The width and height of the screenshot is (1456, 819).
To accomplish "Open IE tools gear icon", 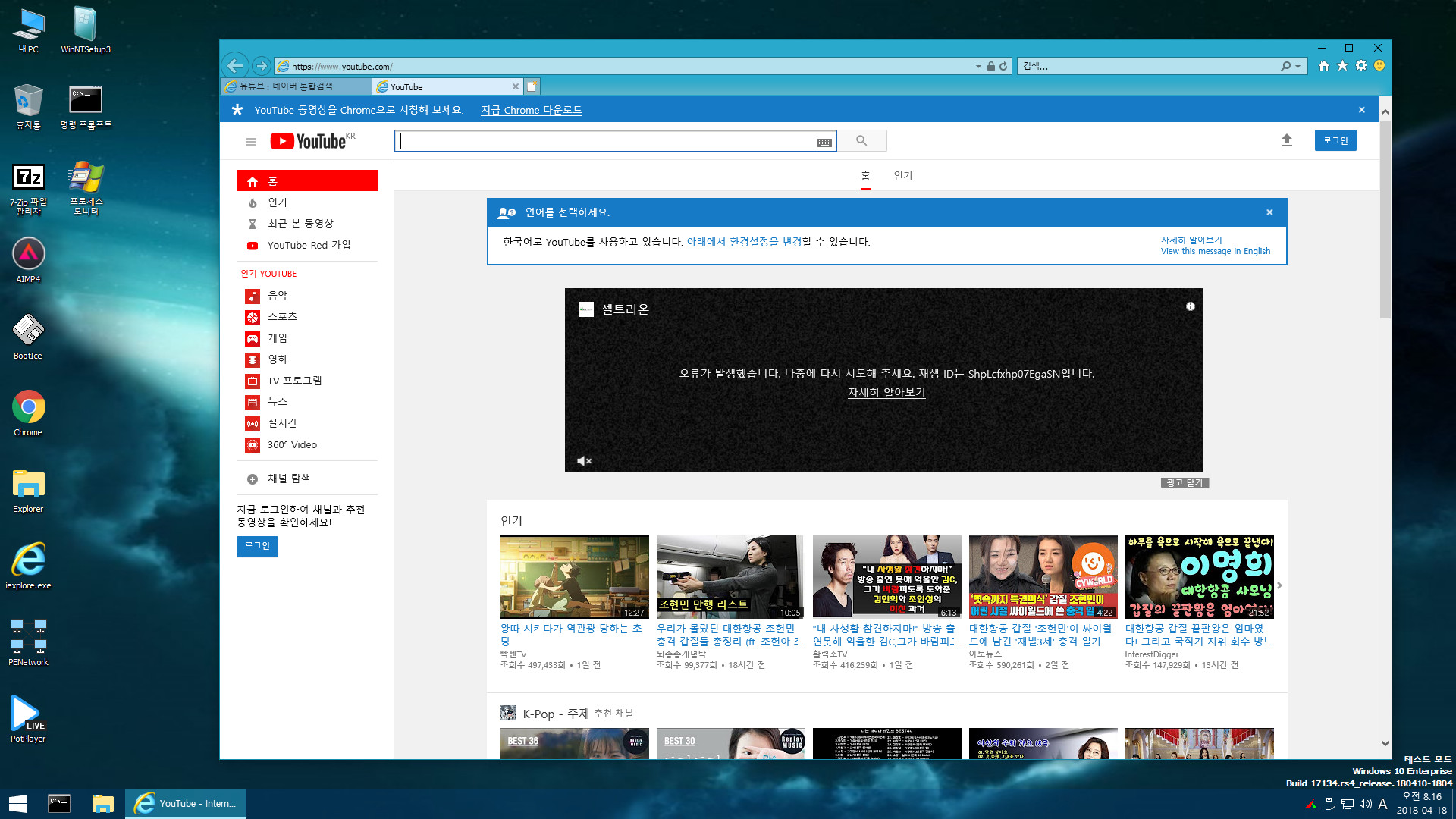I will pos(1361,66).
